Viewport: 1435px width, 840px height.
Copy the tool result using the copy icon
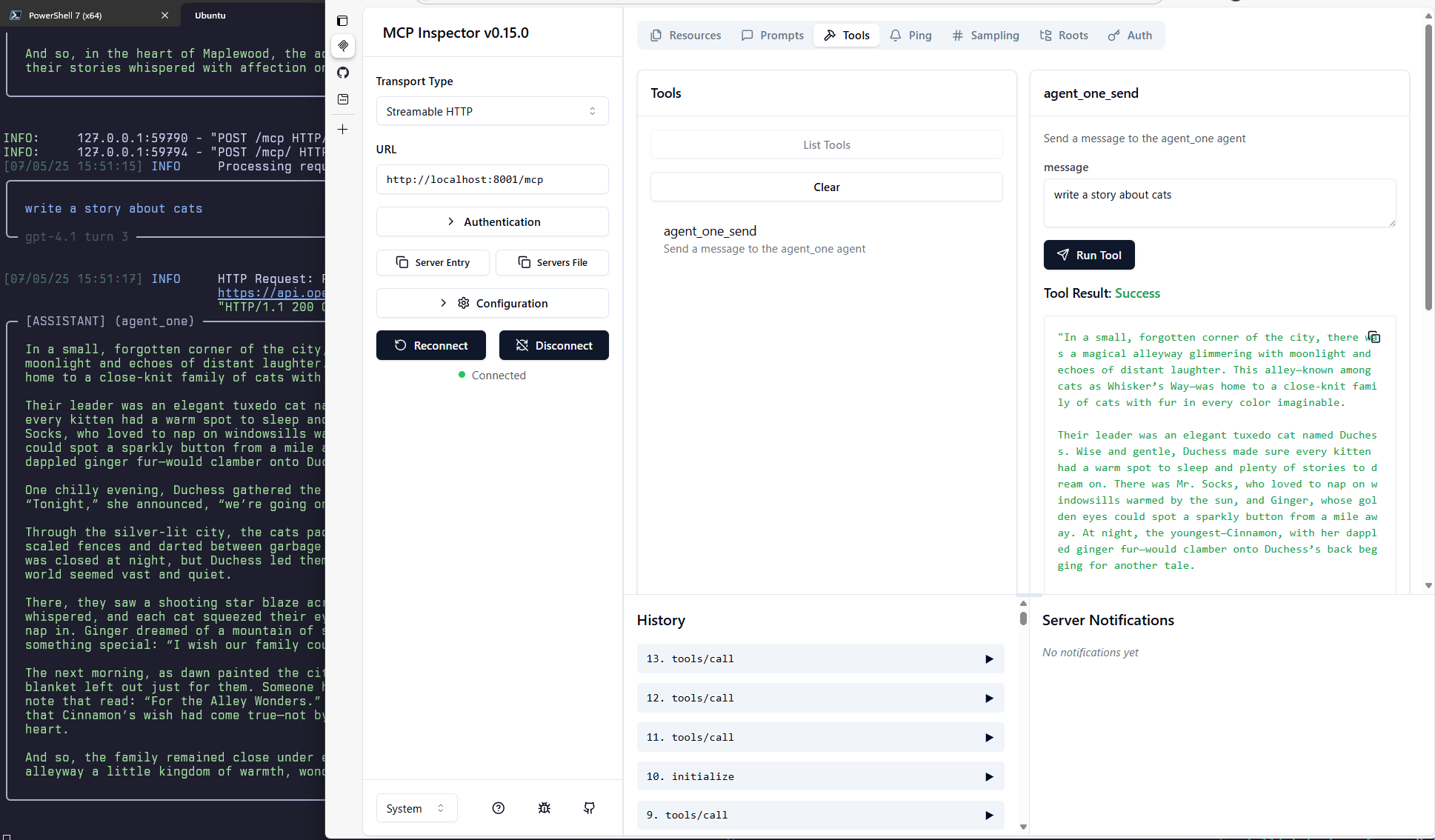point(1374,337)
